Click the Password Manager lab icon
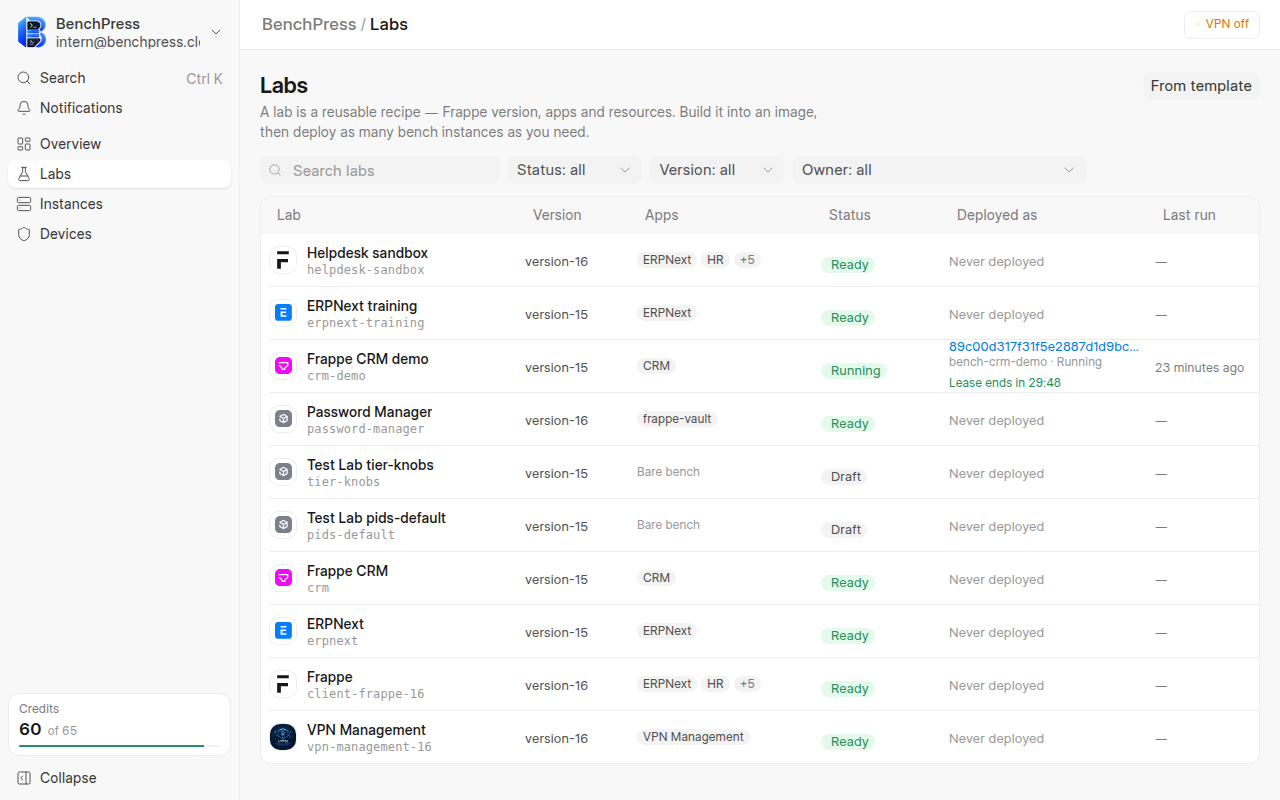The image size is (1280, 800). pos(283,420)
